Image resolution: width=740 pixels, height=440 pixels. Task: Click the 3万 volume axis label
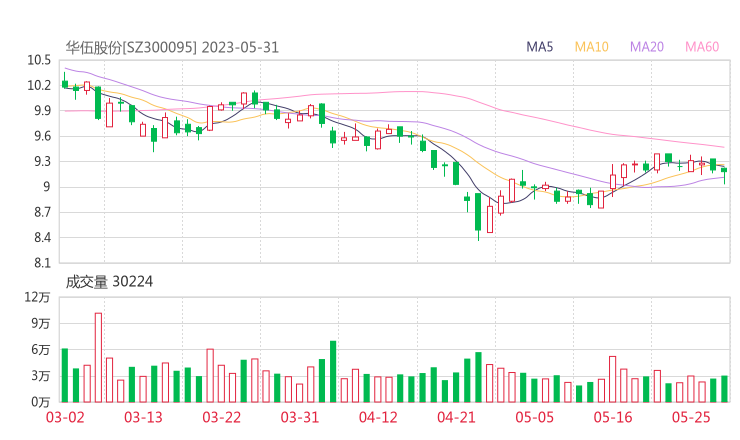click(x=41, y=376)
